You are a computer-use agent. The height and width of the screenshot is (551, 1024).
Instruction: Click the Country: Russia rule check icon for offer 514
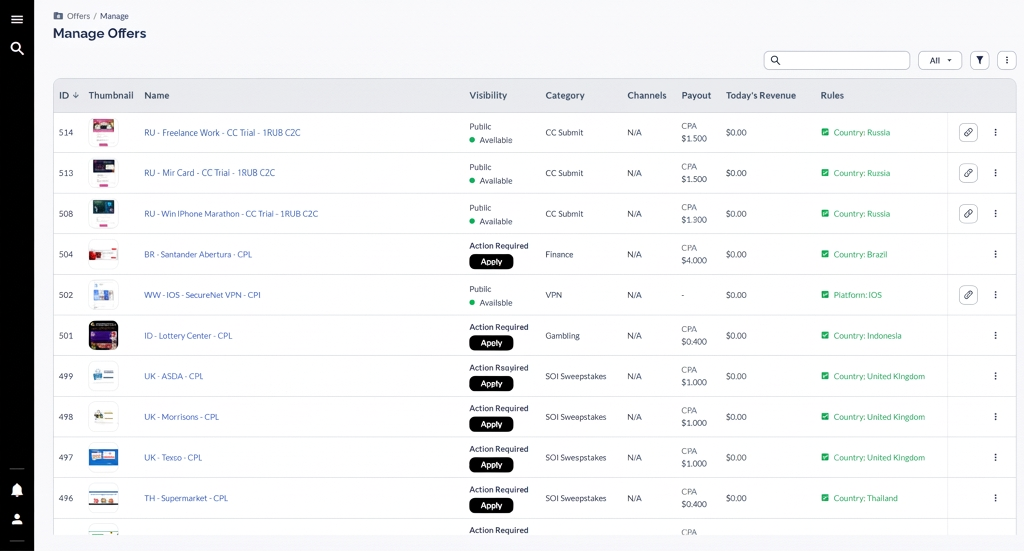click(825, 133)
